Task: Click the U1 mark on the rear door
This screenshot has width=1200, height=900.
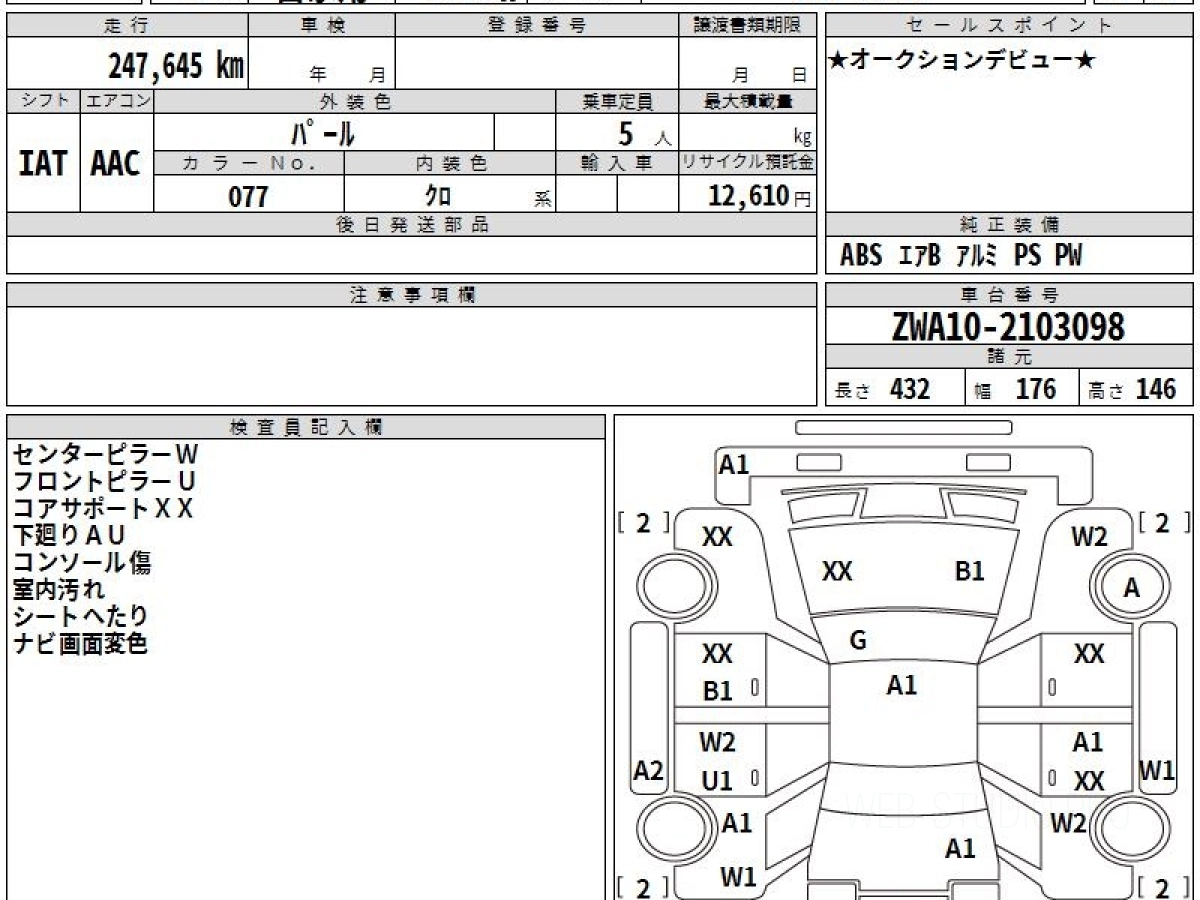Action: click(717, 782)
